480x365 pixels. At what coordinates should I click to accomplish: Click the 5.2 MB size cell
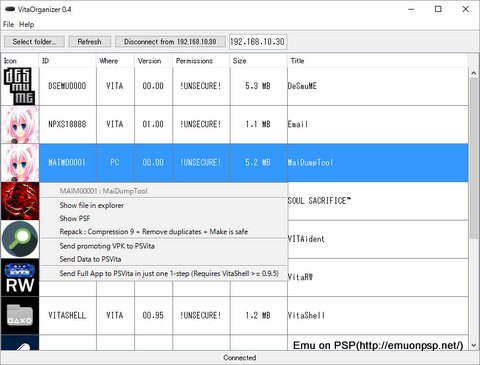tap(259, 163)
